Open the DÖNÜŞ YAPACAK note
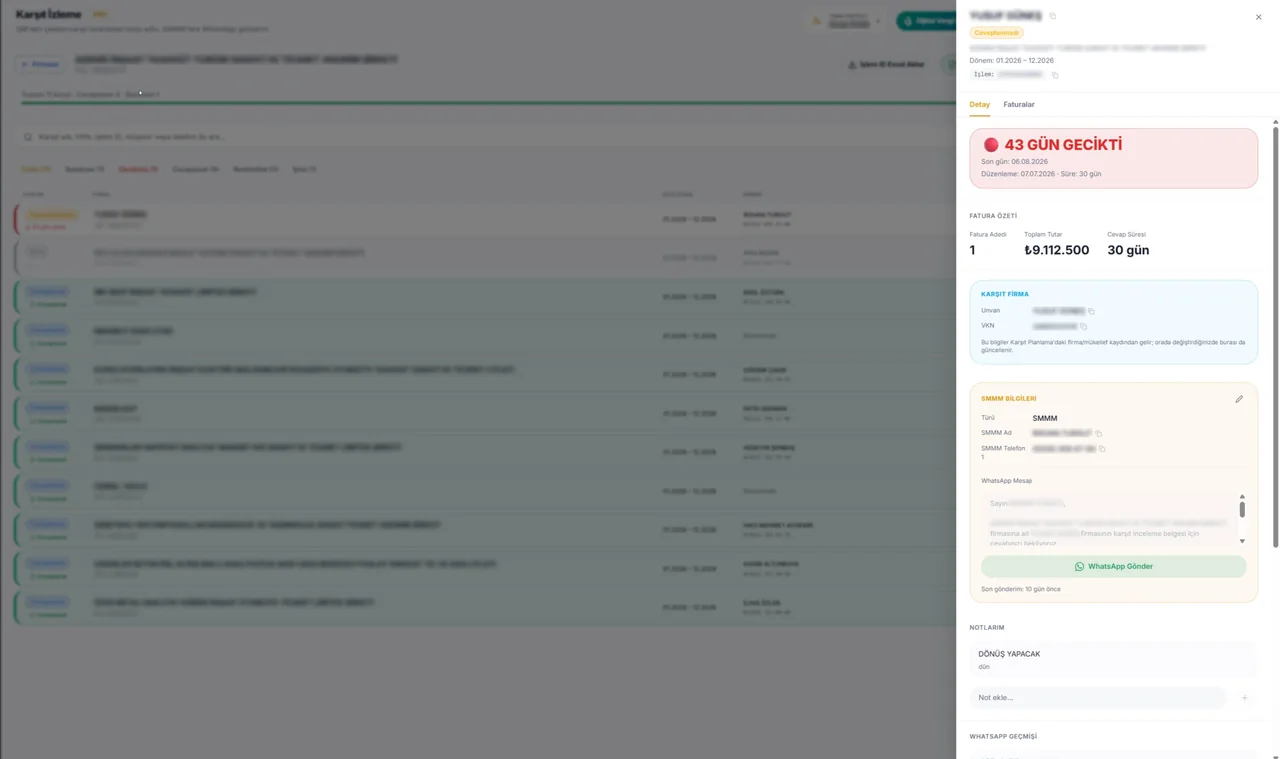Screen dimensions: 1280x759 click(x=1112, y=660)
